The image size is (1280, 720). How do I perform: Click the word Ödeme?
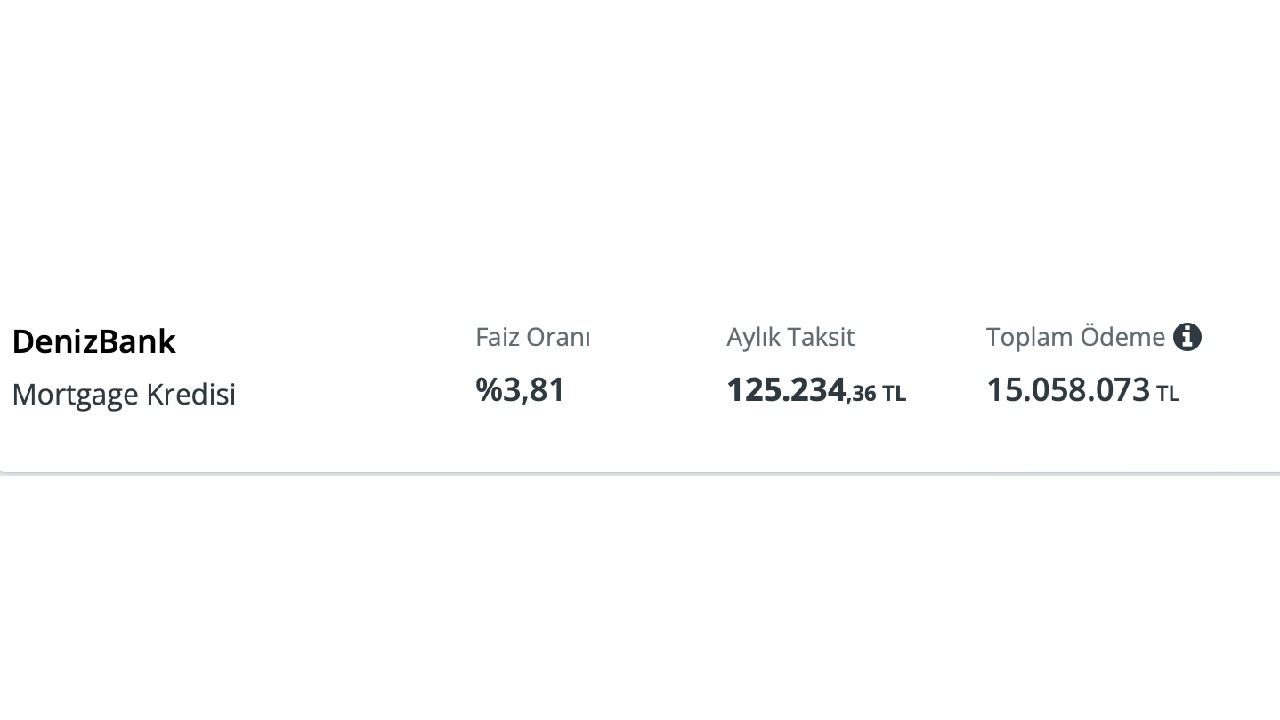point(1123,337)
